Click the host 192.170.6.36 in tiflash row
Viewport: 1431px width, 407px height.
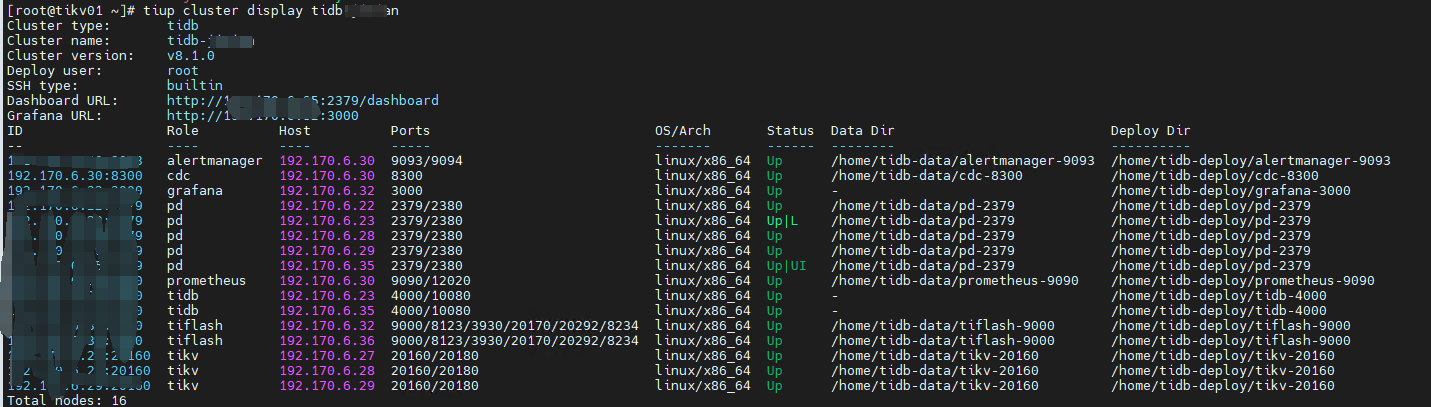[326, 341]
